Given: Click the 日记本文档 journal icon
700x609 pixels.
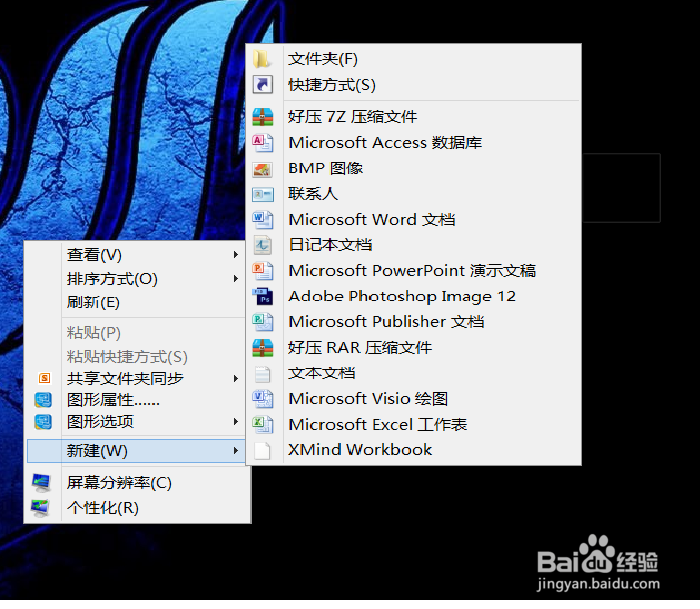Looking at the screenshot, I should [262, 245].
